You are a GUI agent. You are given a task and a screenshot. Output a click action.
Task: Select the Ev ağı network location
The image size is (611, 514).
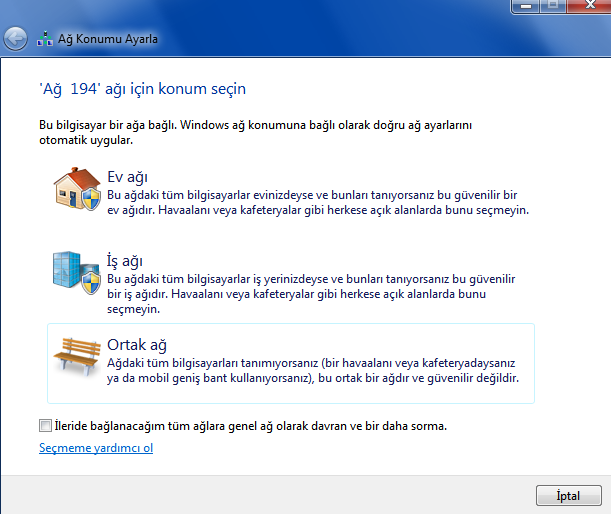291,193
